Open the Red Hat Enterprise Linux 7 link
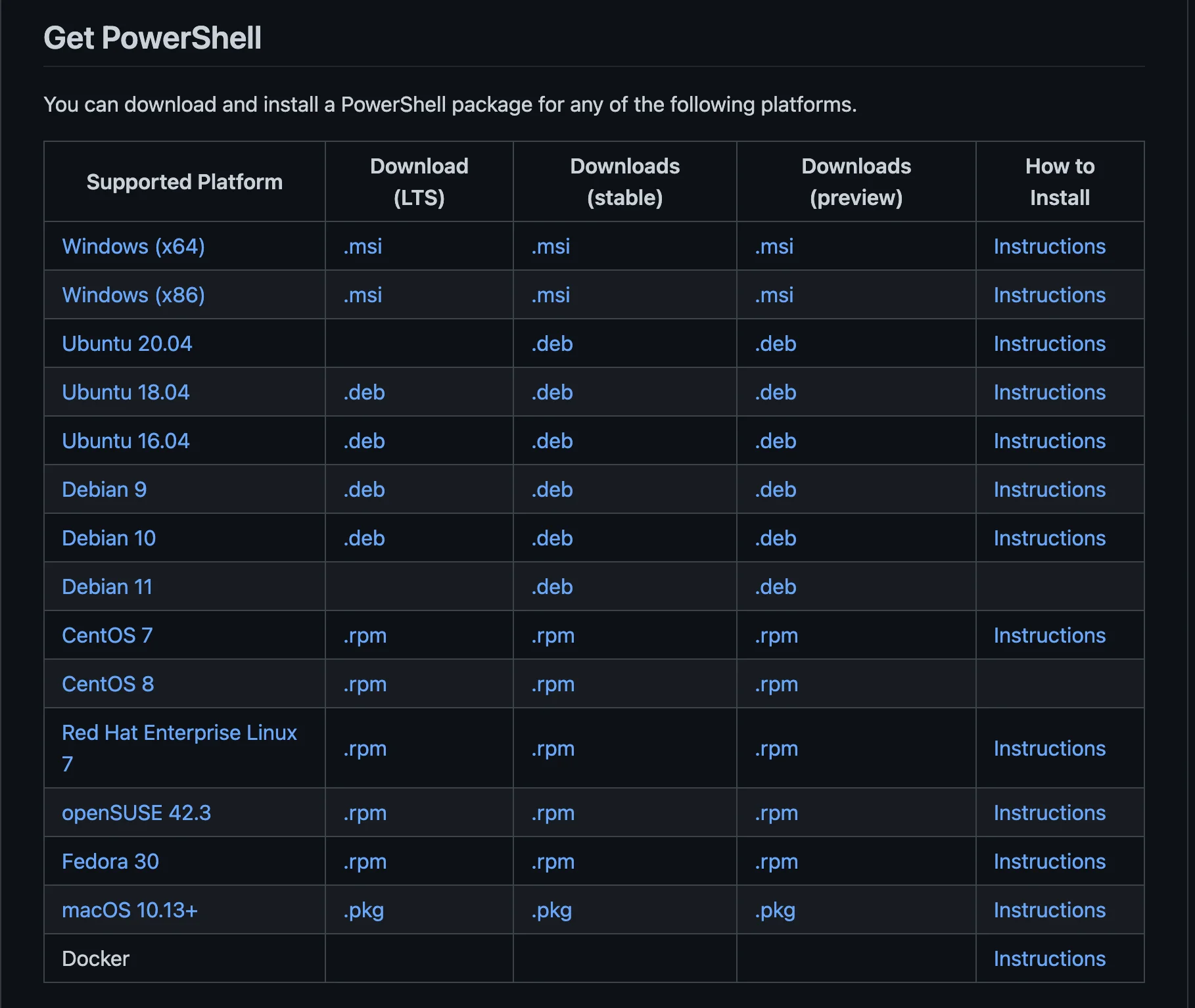This screenshot has height=1008, width=1195. point(179,748)
